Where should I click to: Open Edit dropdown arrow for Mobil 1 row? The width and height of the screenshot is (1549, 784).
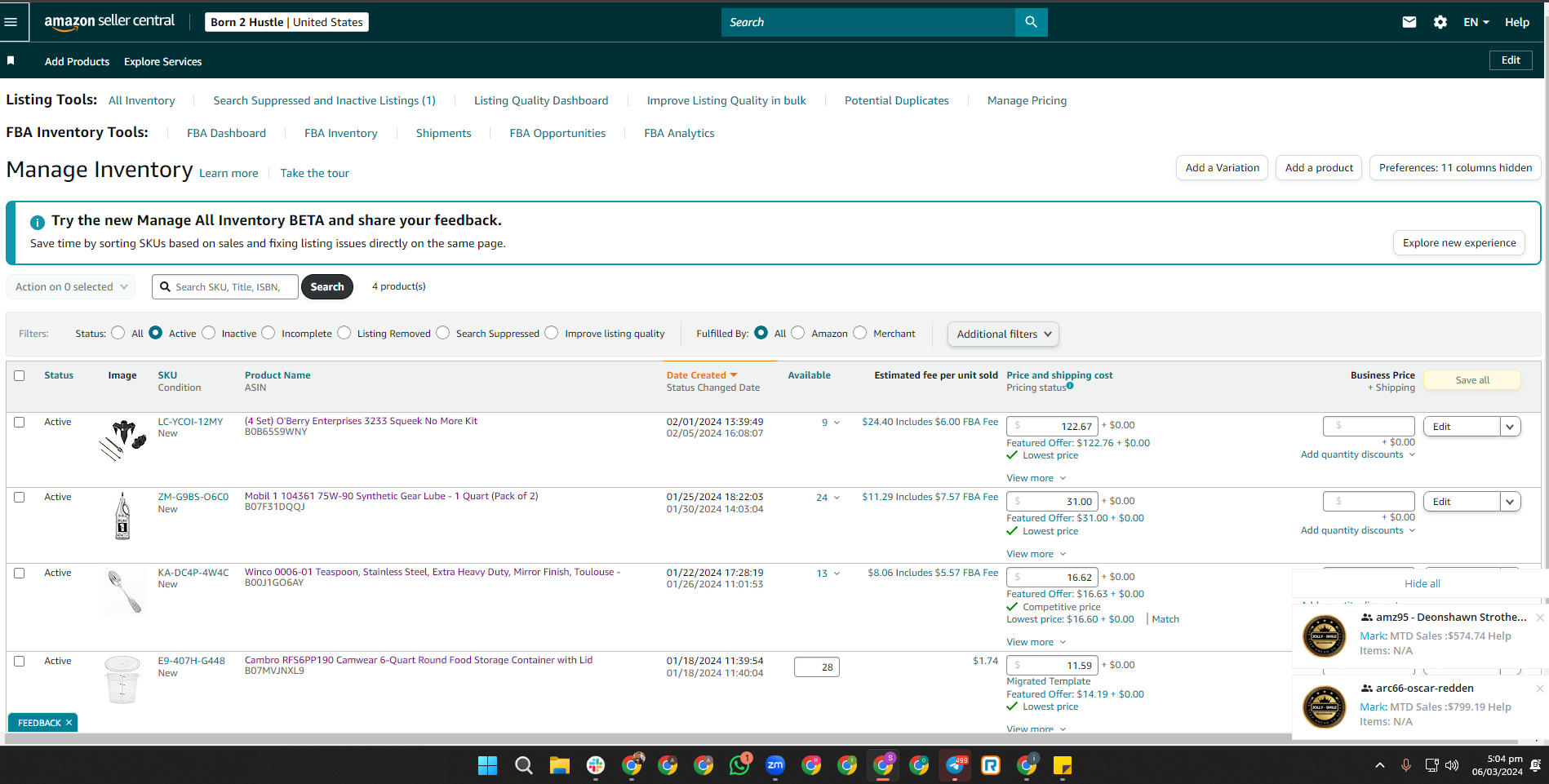point(1511,502)
